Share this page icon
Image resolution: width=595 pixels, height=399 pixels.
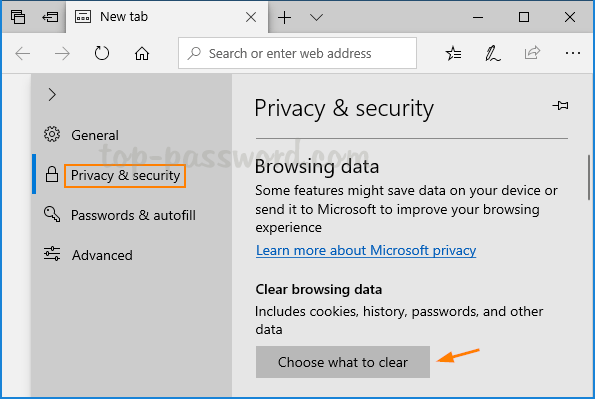coord(532,53)
